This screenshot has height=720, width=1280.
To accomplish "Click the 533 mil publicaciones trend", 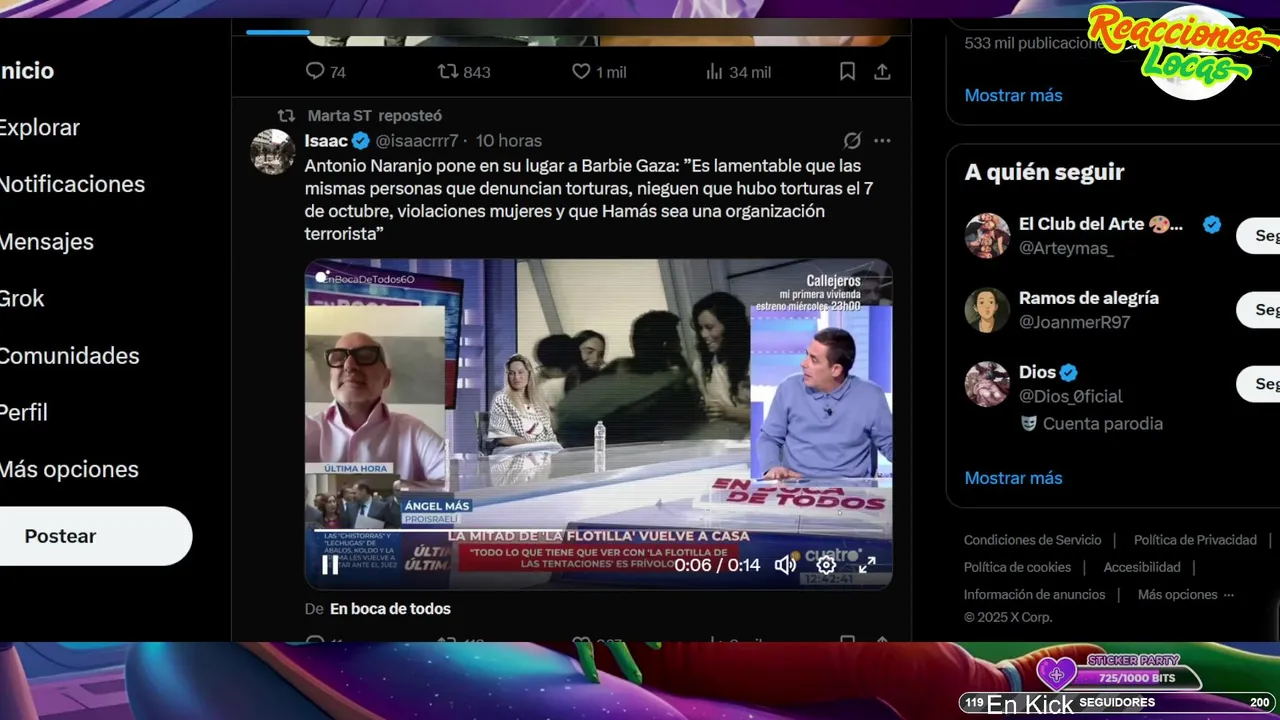I will tap(1034, 44).
